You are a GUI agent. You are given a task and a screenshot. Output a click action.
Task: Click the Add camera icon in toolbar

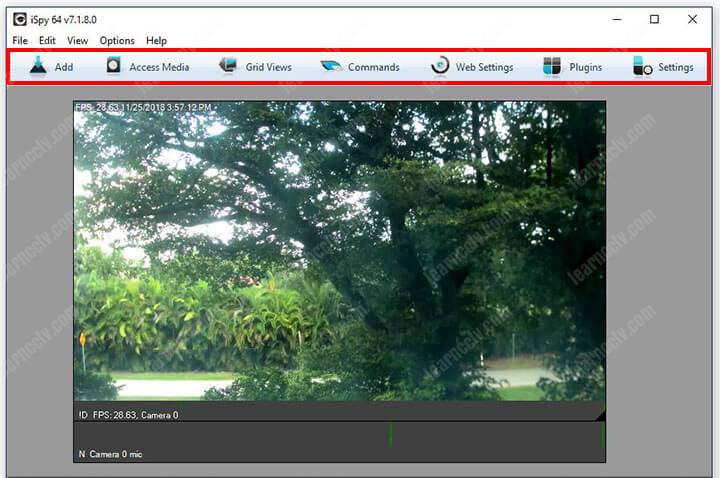[x=38, y=67]
